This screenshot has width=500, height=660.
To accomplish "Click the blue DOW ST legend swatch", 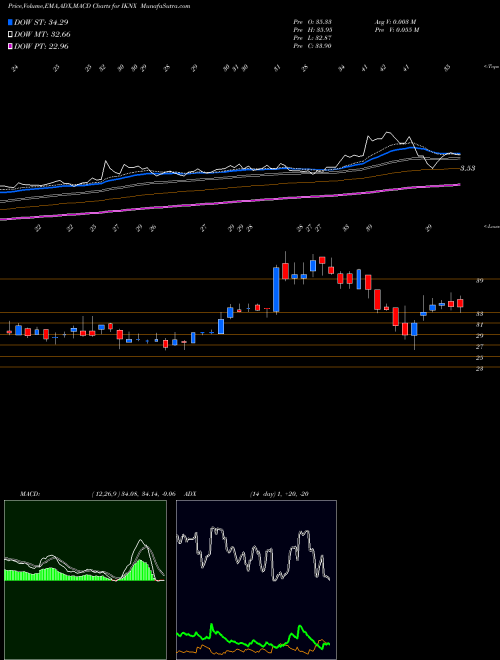I will (11, 22).
